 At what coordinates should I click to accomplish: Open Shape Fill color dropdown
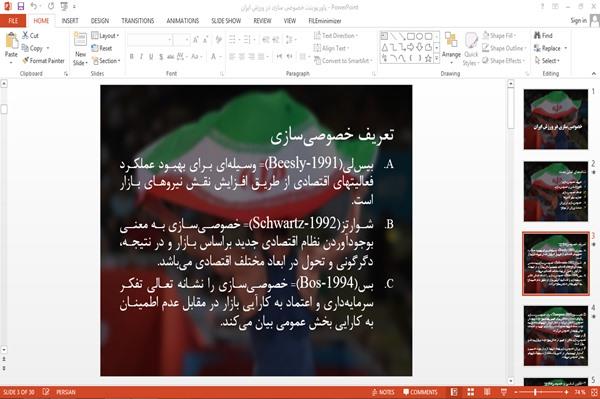tap(499, 36)
